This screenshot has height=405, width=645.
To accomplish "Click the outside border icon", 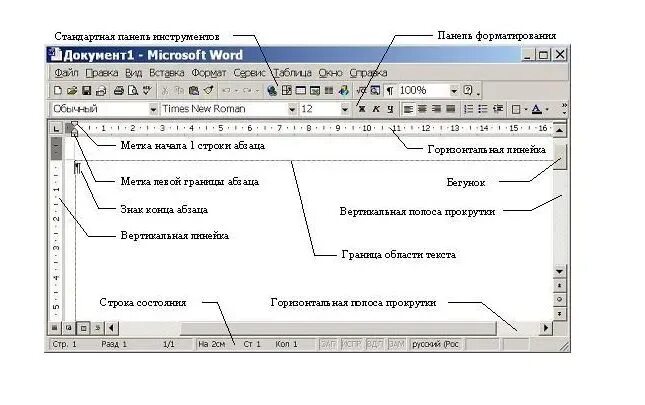I will 516,109.
